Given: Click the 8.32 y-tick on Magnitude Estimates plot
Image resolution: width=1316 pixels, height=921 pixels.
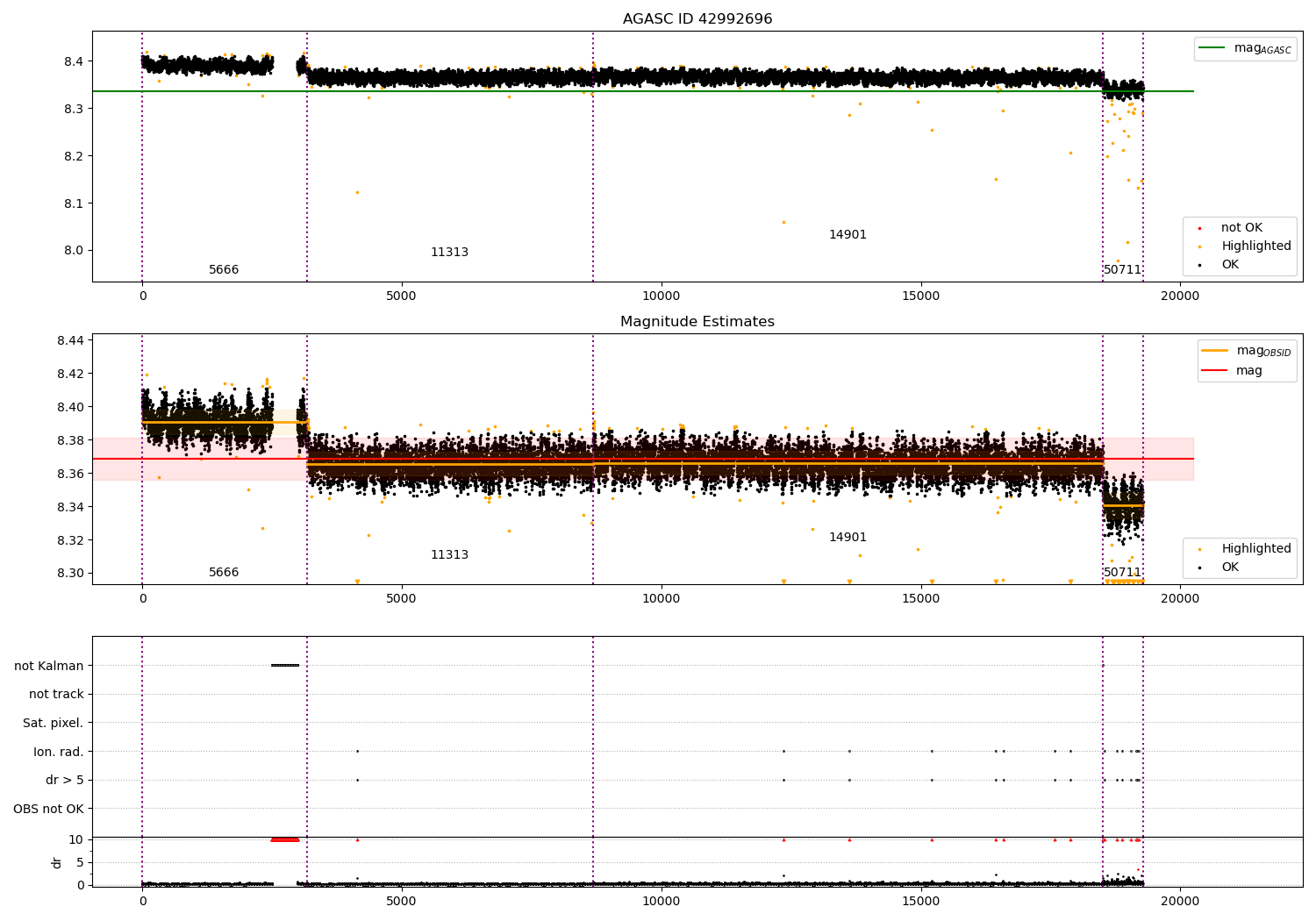Looking at the screenshot, I should click(70, 540).
